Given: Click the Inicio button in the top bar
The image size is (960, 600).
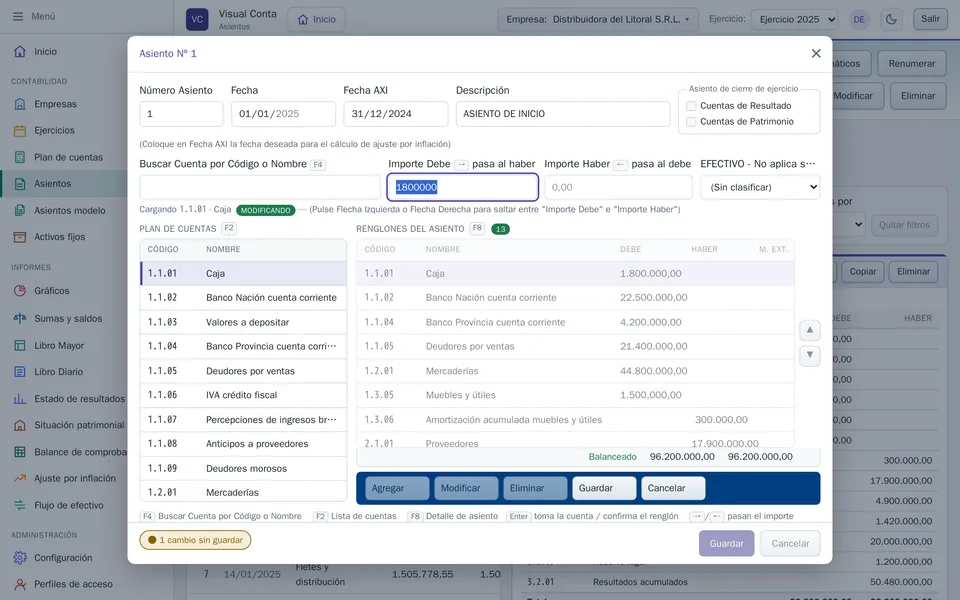Looking at the screenshot, I should (x=317, y=20).
